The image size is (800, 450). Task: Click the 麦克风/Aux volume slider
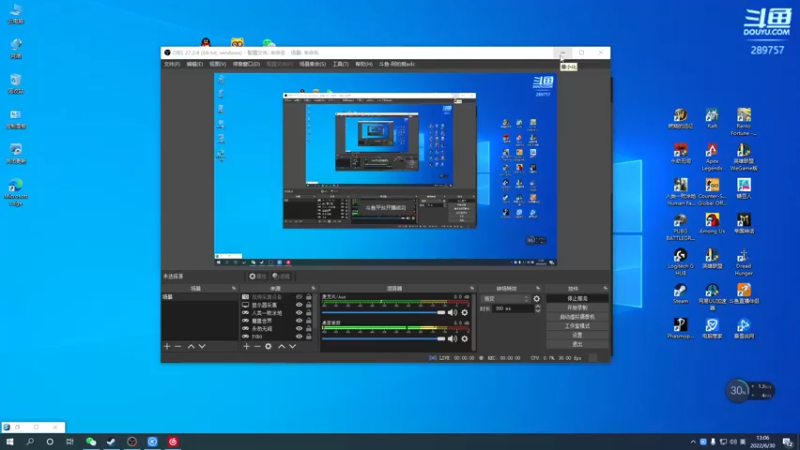pyautogui.click(x=384, y=312)
